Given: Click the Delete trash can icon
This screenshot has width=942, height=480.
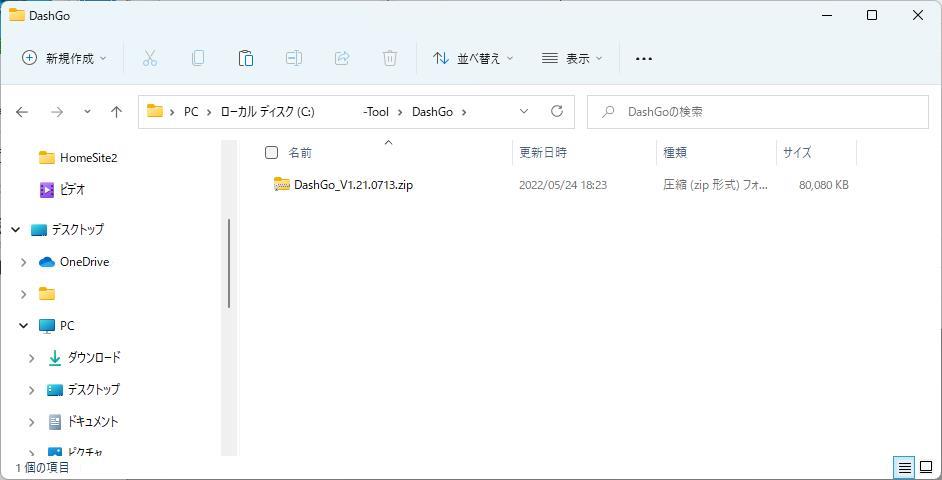Looking at the screenshot, I should tap(390, 58).
